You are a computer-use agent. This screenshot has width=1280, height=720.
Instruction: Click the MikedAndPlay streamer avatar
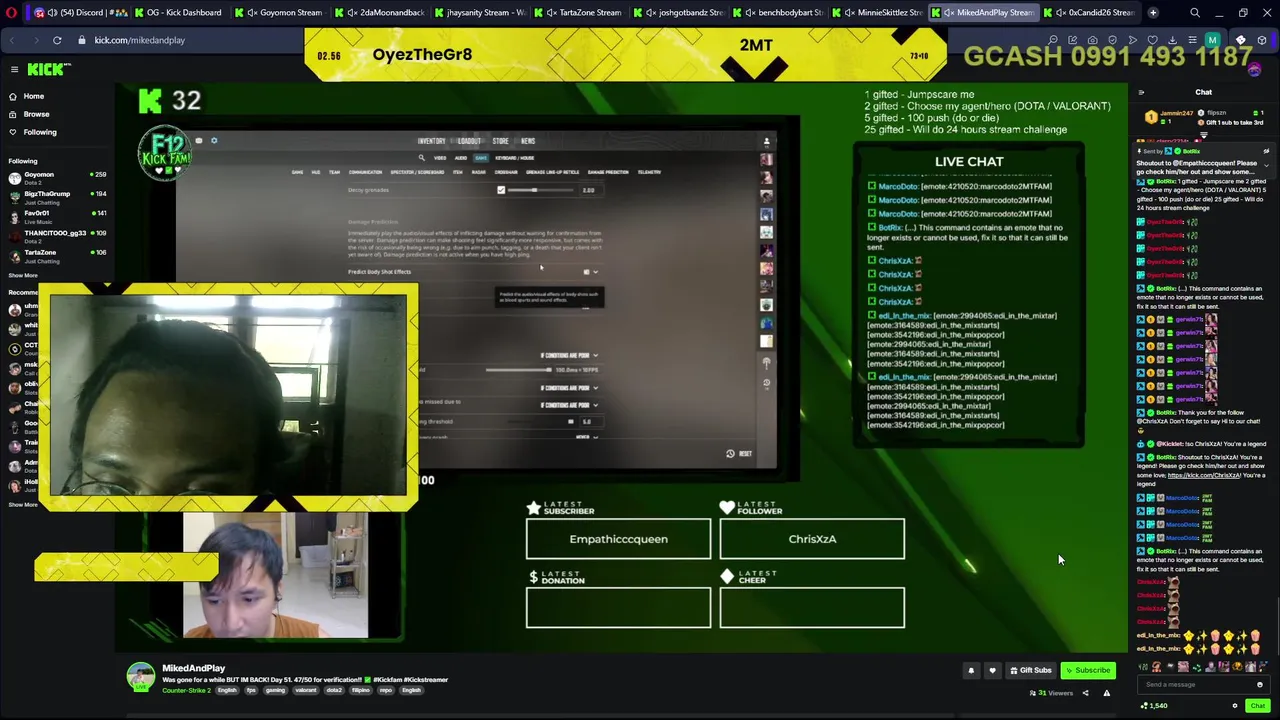[x=141, y=677]
